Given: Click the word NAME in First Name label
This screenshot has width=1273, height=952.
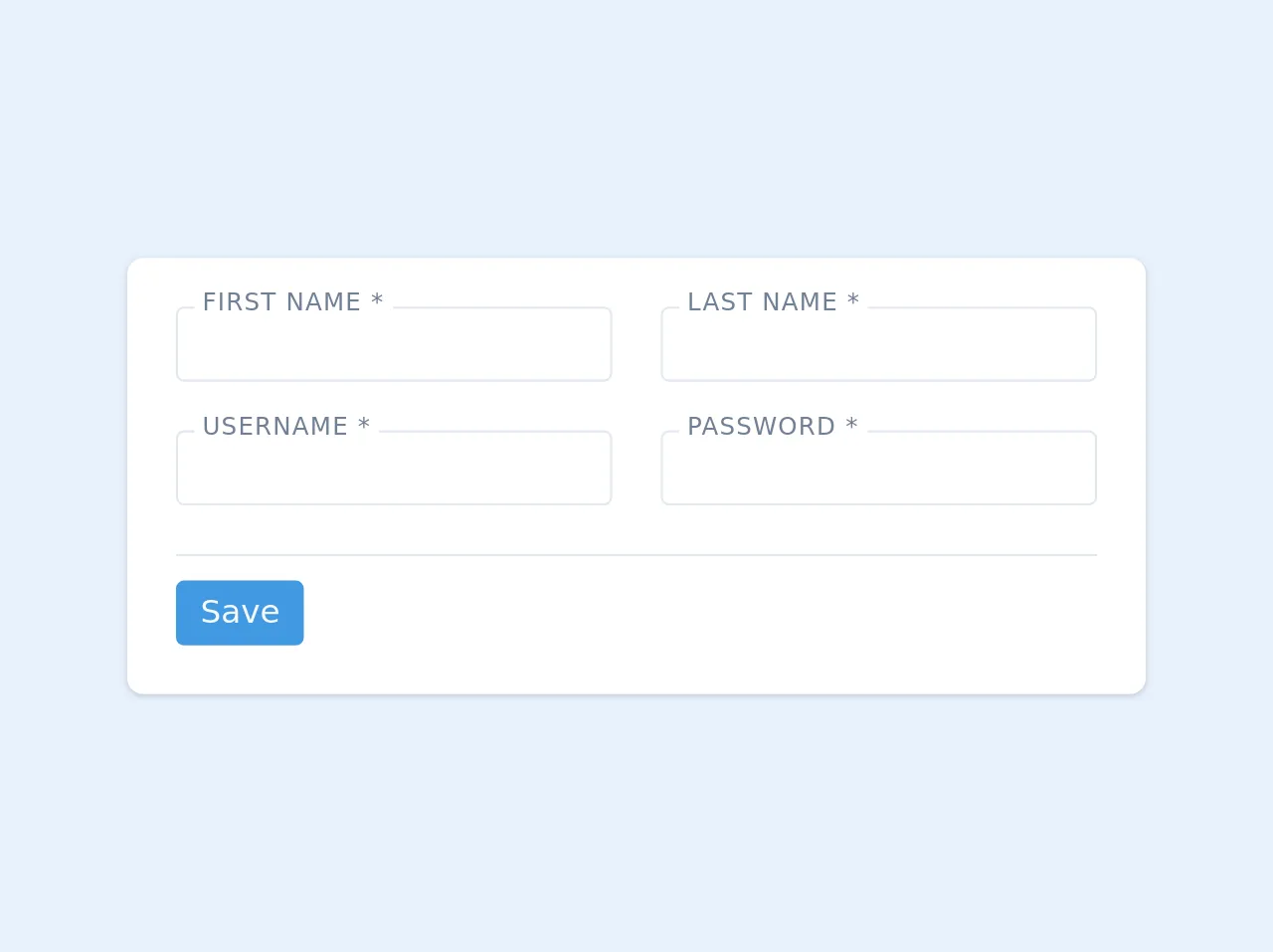Looking at the screenshot, I should (320, 302).
